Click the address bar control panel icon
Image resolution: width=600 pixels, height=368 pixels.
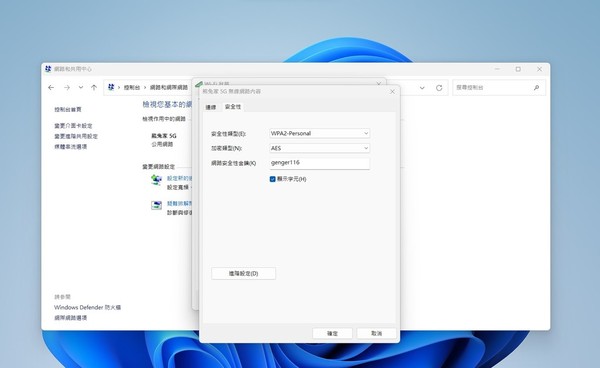tap(111, 87)
